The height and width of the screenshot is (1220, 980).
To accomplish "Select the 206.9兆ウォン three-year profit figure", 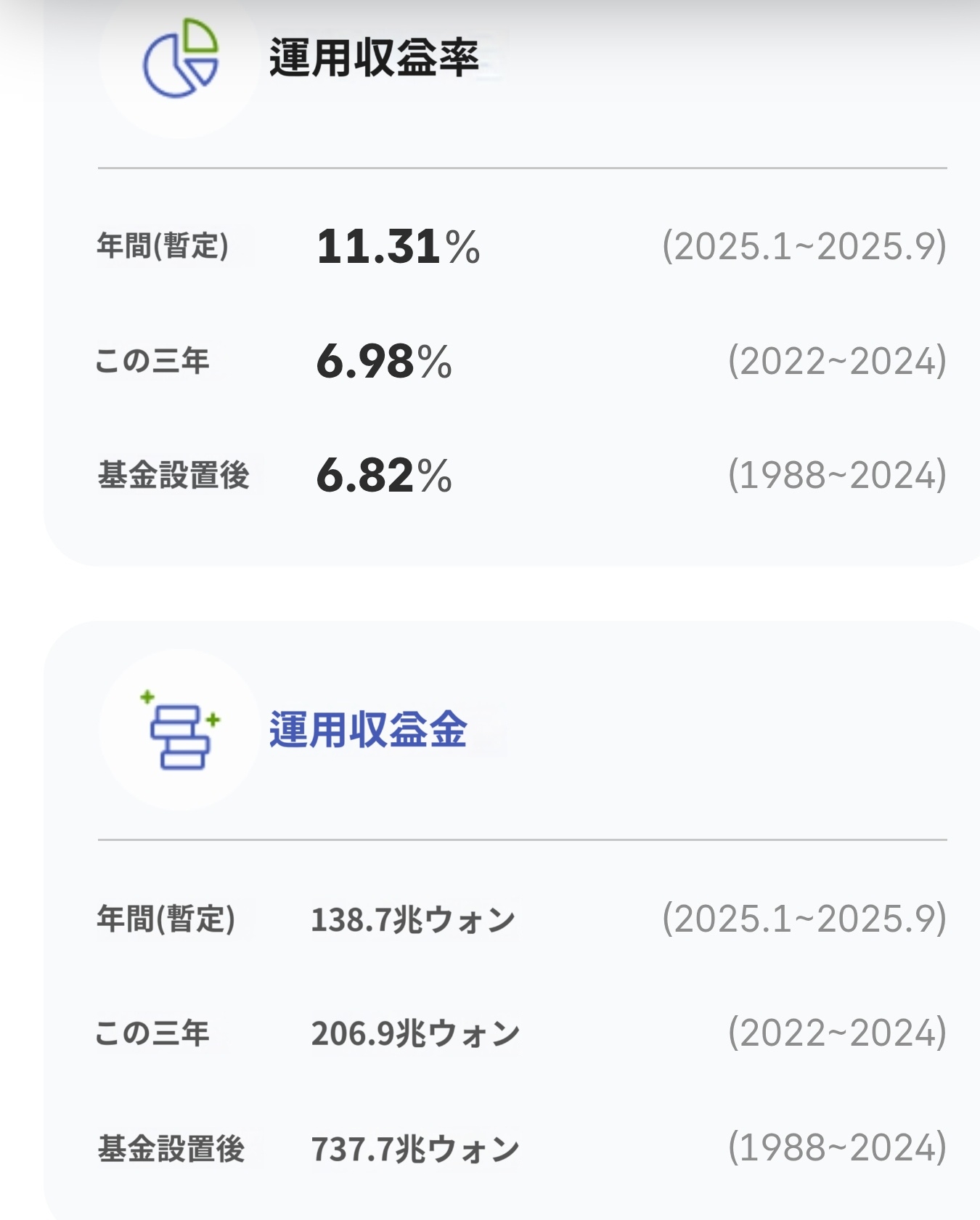I will click(415, 1033).
